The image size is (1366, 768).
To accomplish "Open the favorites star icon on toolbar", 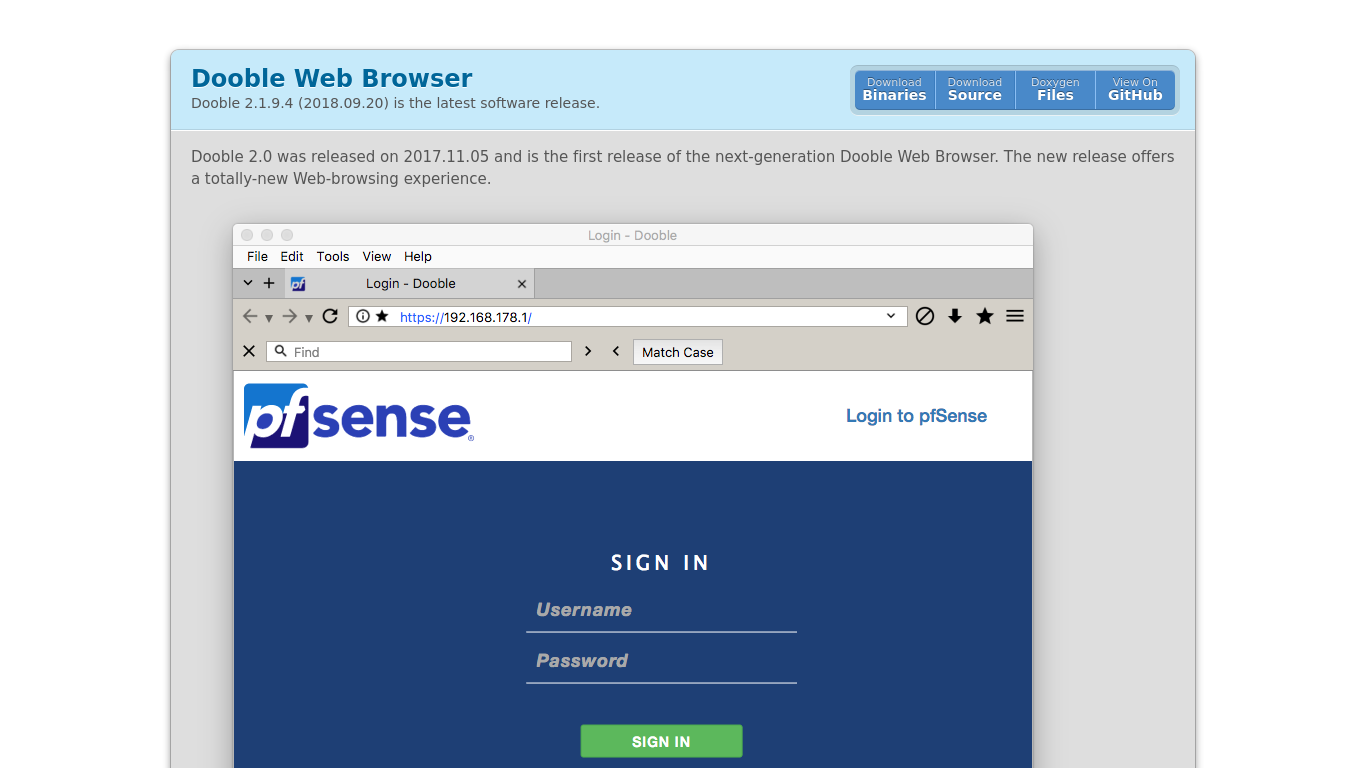I will (984, 316).
